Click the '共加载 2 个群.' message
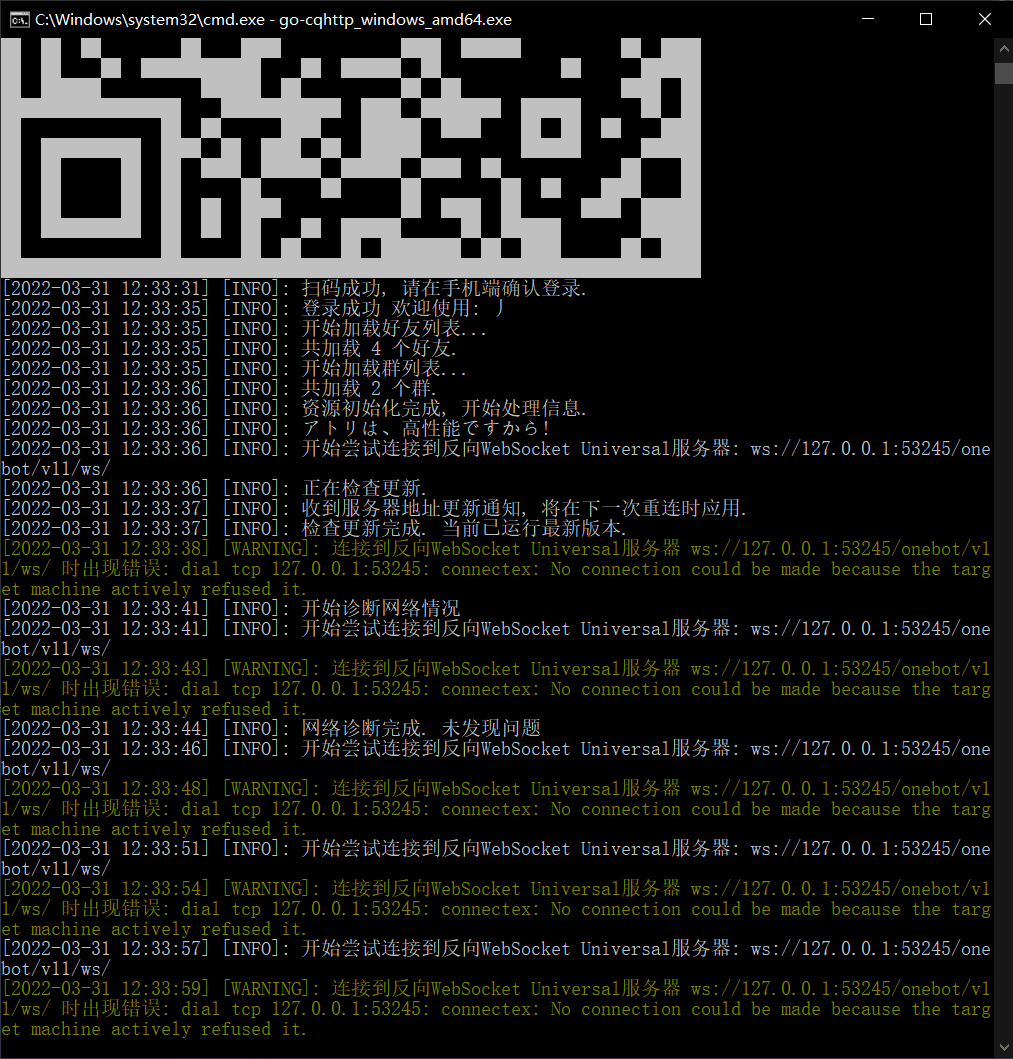Screen dimensions: 1013x1059 369,388
